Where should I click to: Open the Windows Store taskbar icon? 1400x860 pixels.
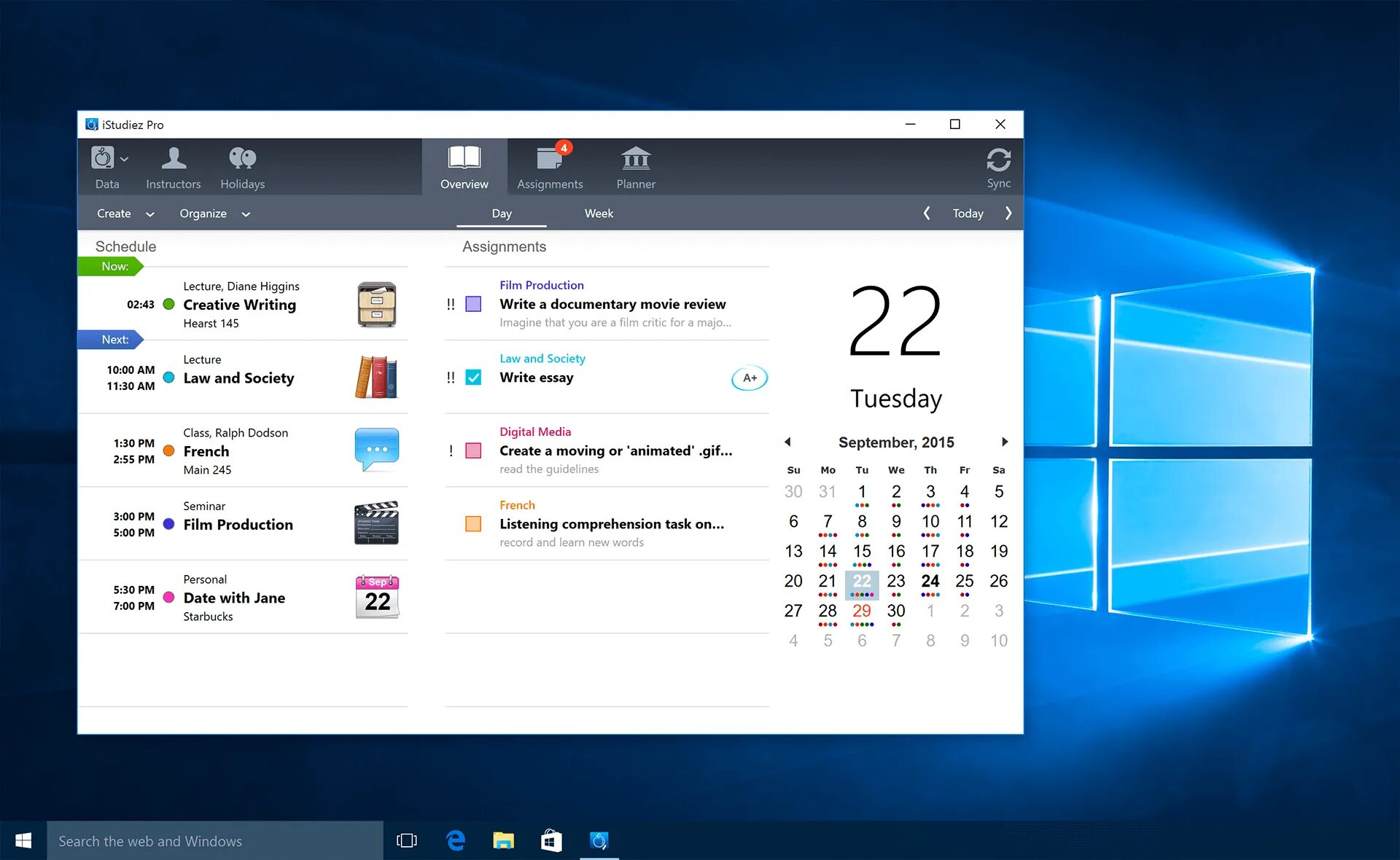pos(551,840)
